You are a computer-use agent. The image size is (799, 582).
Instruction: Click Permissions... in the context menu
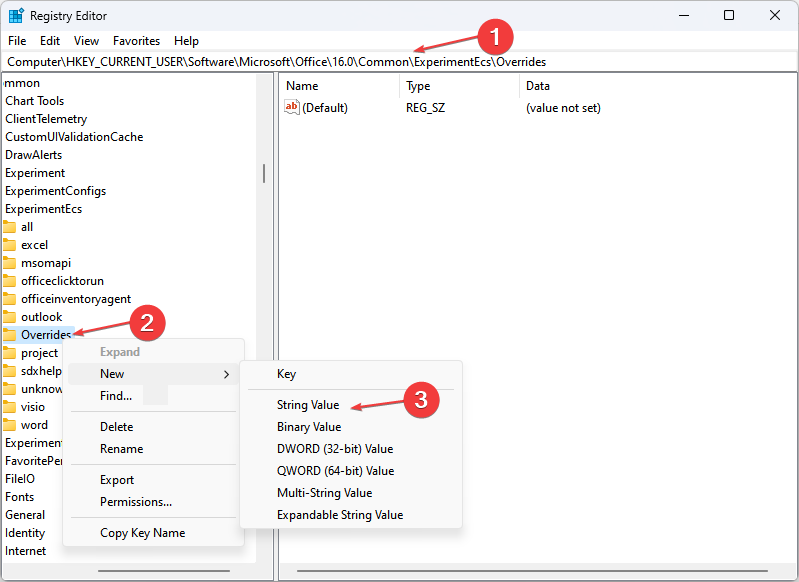pyautogui.click(x=136, y=502)
